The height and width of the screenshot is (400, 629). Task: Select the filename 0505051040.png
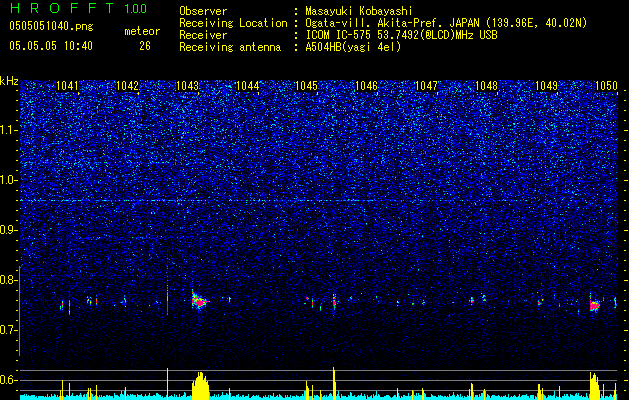(51, 27)
